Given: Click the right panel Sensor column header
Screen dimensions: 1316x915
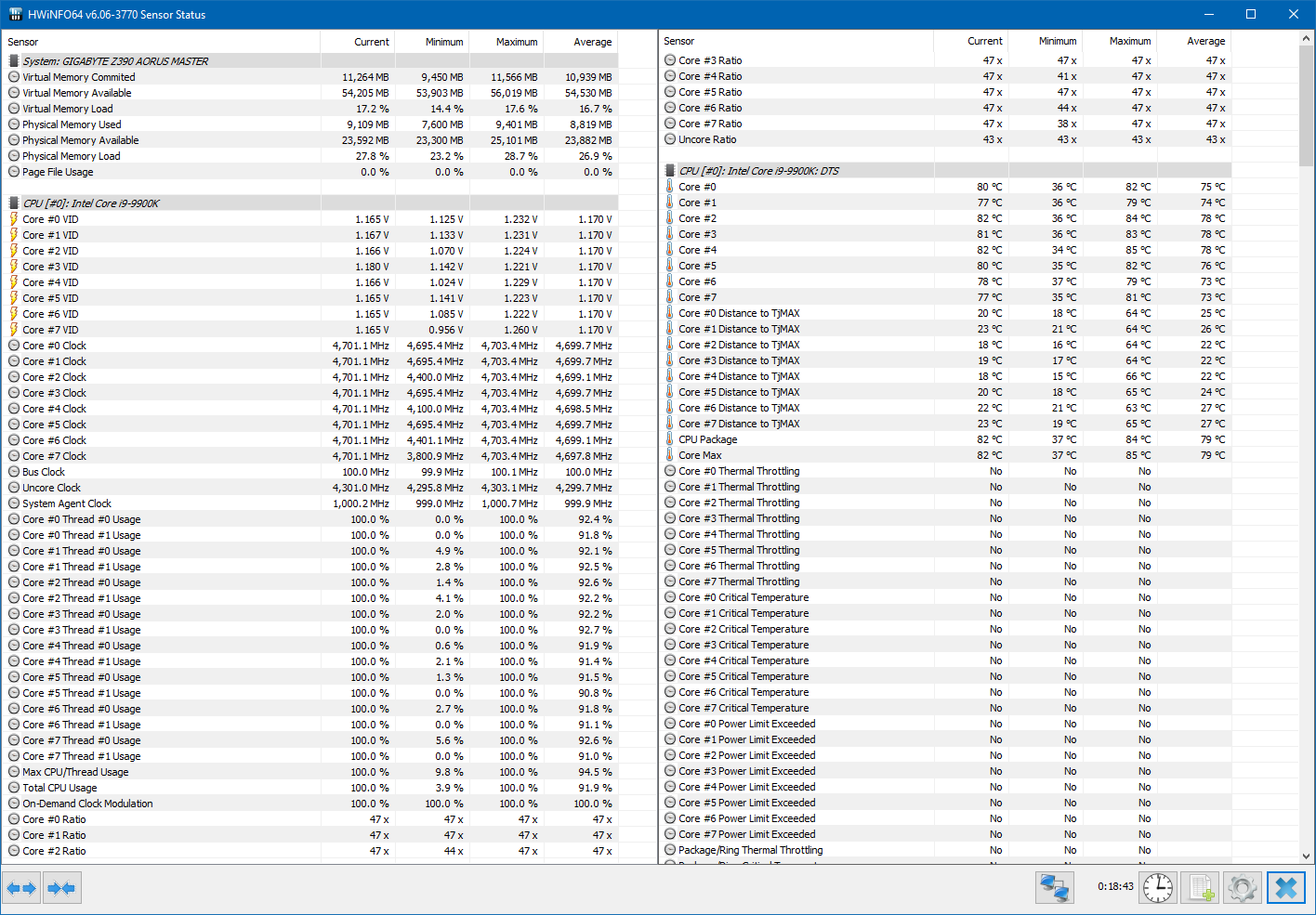Looking at the screenshot, I should tap(796, 41).
